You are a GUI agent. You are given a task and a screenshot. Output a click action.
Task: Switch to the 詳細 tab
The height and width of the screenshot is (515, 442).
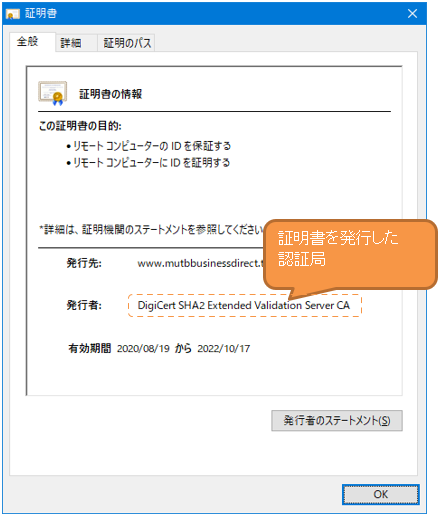pos(76,43)
